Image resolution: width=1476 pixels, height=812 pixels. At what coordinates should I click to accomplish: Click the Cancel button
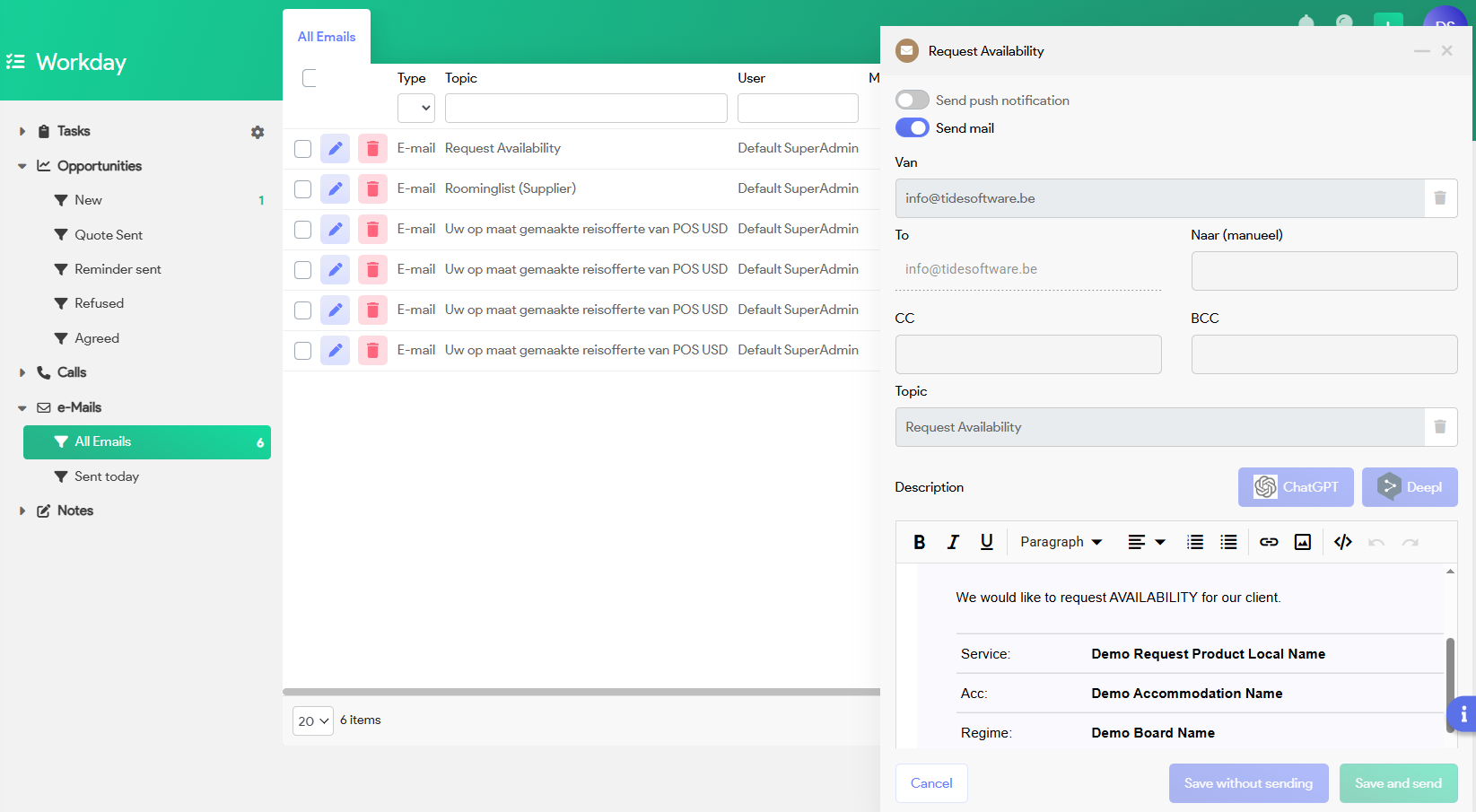(x=931, y=783)
